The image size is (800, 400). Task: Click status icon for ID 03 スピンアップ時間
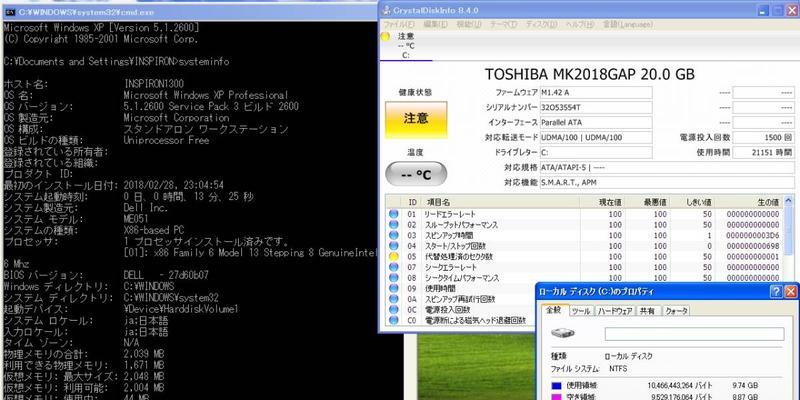[393, 235]
